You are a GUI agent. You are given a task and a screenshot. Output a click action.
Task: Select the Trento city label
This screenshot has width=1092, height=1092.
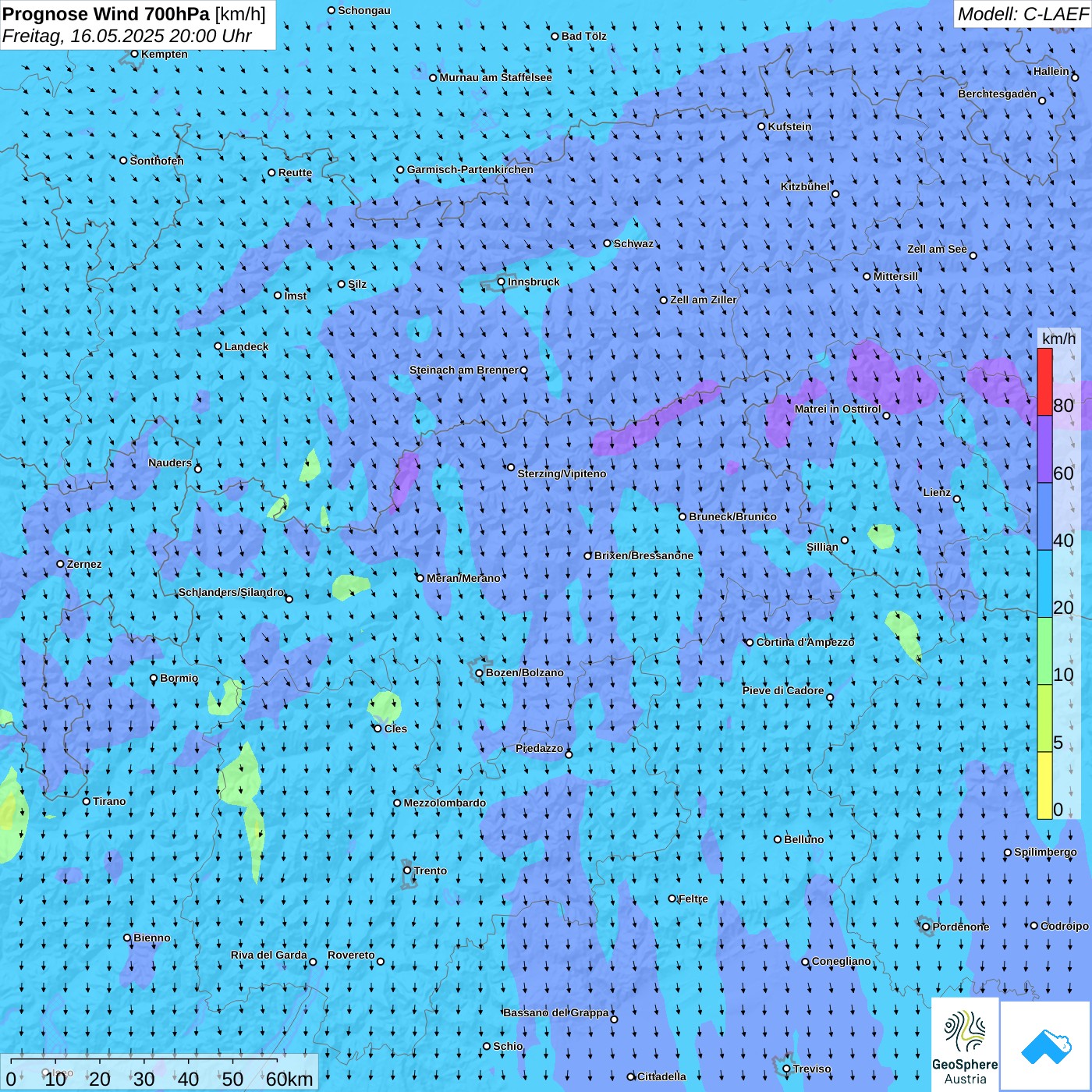click(x=431, y=870)
